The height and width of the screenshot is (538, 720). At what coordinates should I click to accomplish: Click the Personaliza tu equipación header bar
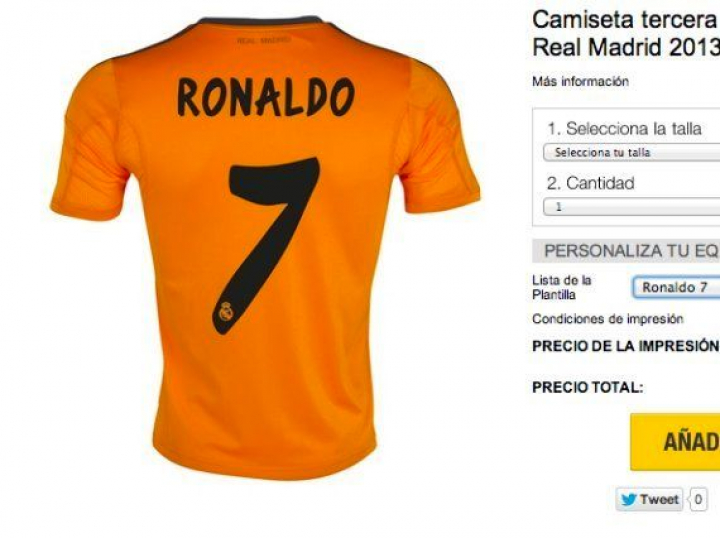(626, 251)
